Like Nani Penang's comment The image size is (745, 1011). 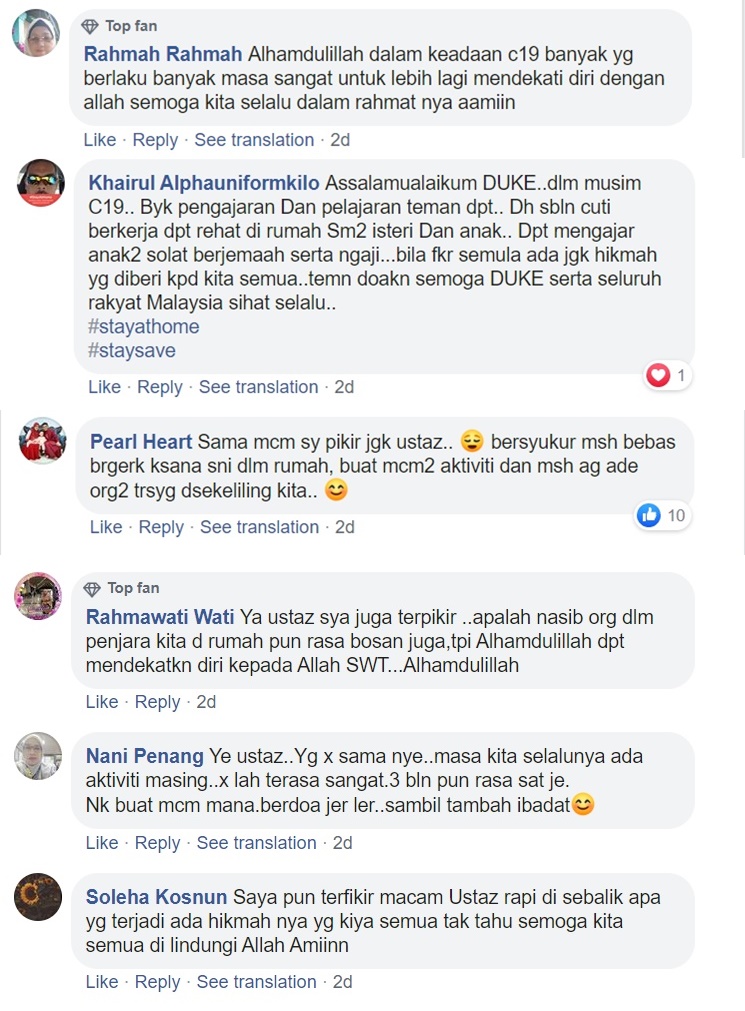pos(102,843)
